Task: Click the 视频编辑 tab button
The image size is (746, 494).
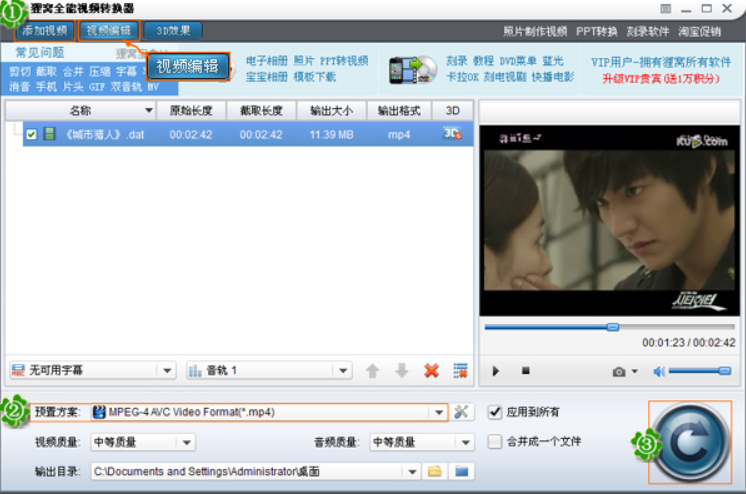Action: pyautogui.click(x=108, y=31)
